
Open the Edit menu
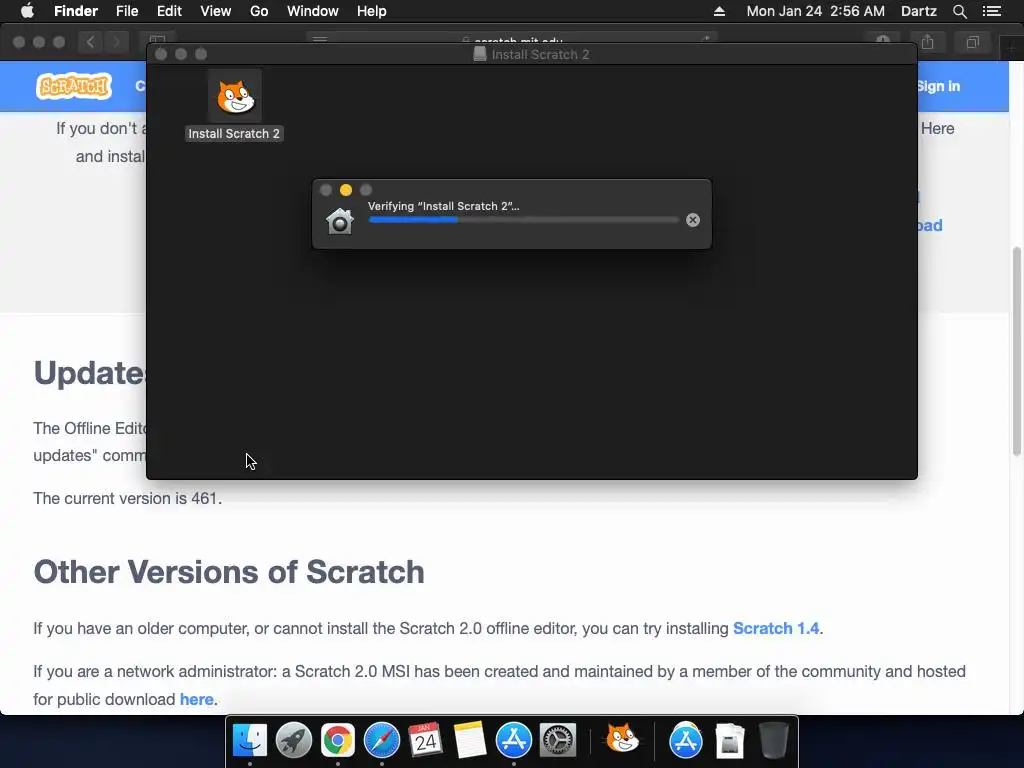[x=169, y=11]
